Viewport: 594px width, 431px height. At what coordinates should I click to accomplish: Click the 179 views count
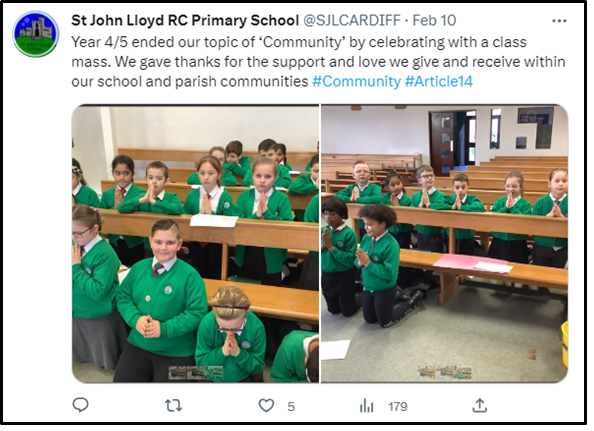(x=398, y=406)
